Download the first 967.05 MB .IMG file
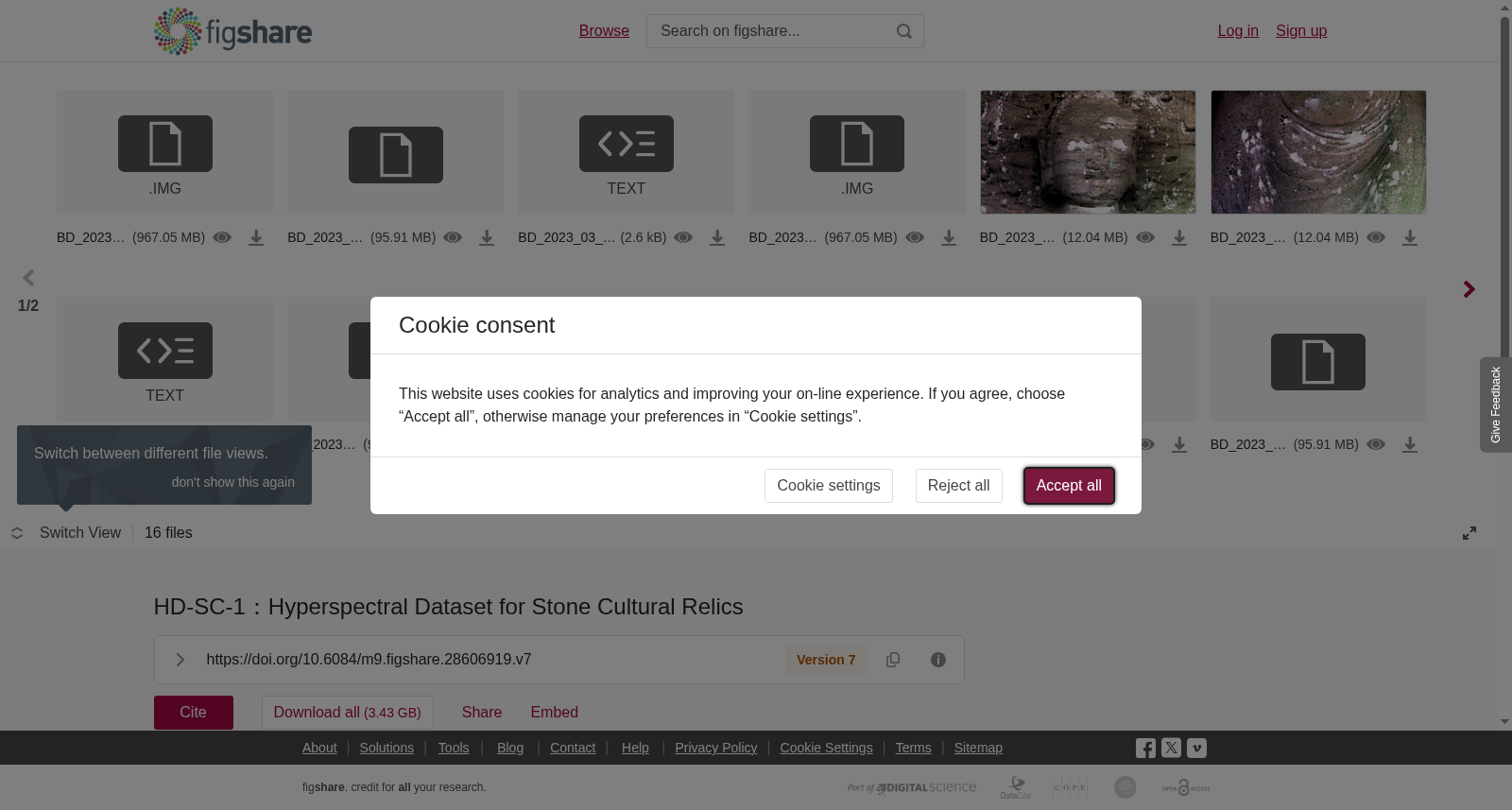 tap(256, 238)
